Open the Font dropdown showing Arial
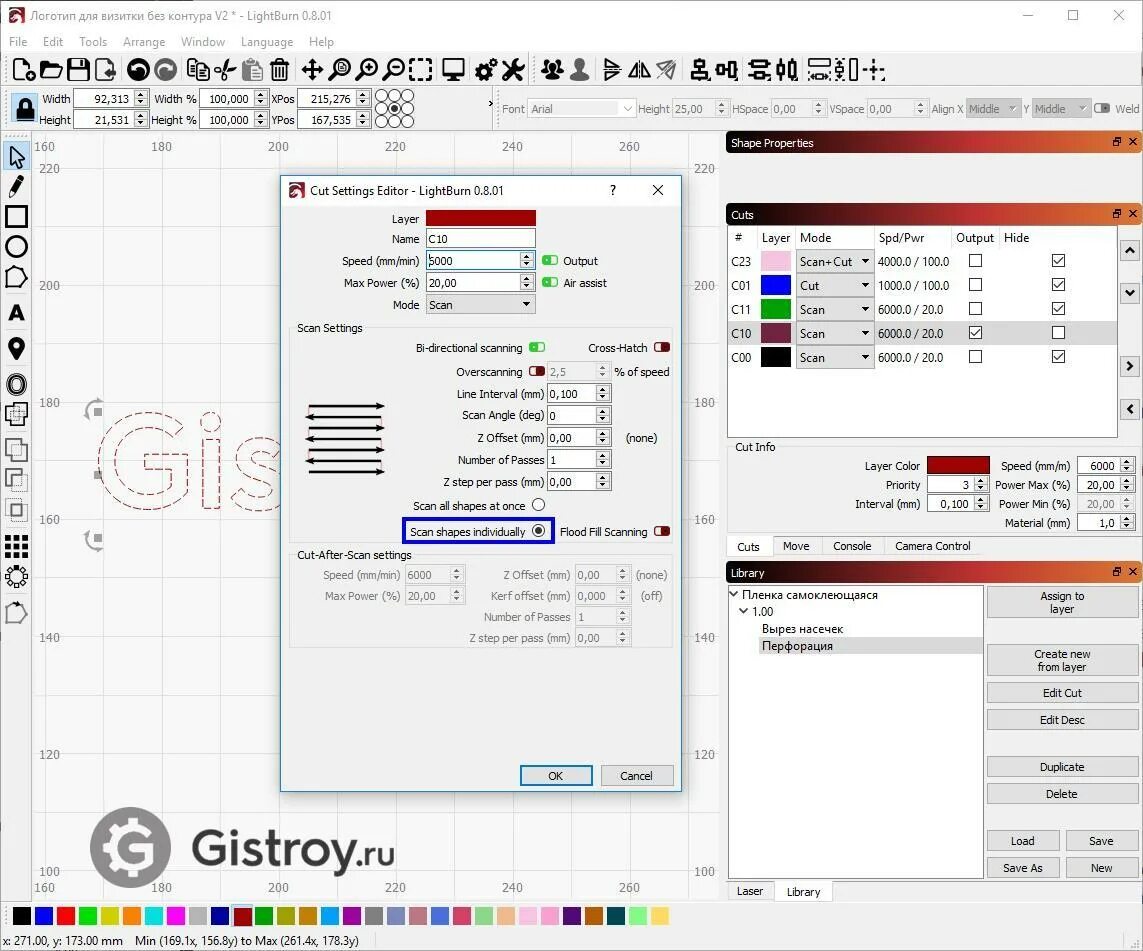 click(581, 109)
